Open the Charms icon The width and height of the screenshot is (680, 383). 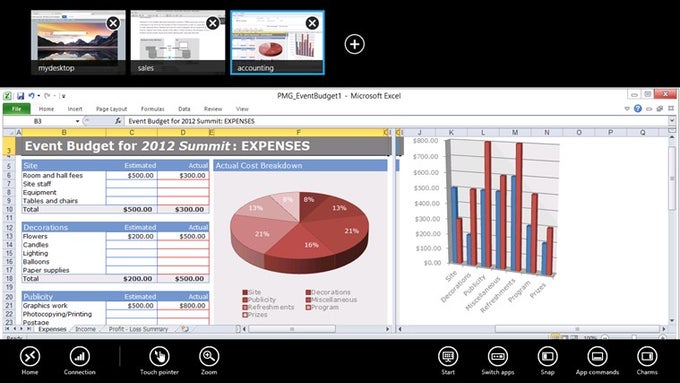[x=647, y=357]
